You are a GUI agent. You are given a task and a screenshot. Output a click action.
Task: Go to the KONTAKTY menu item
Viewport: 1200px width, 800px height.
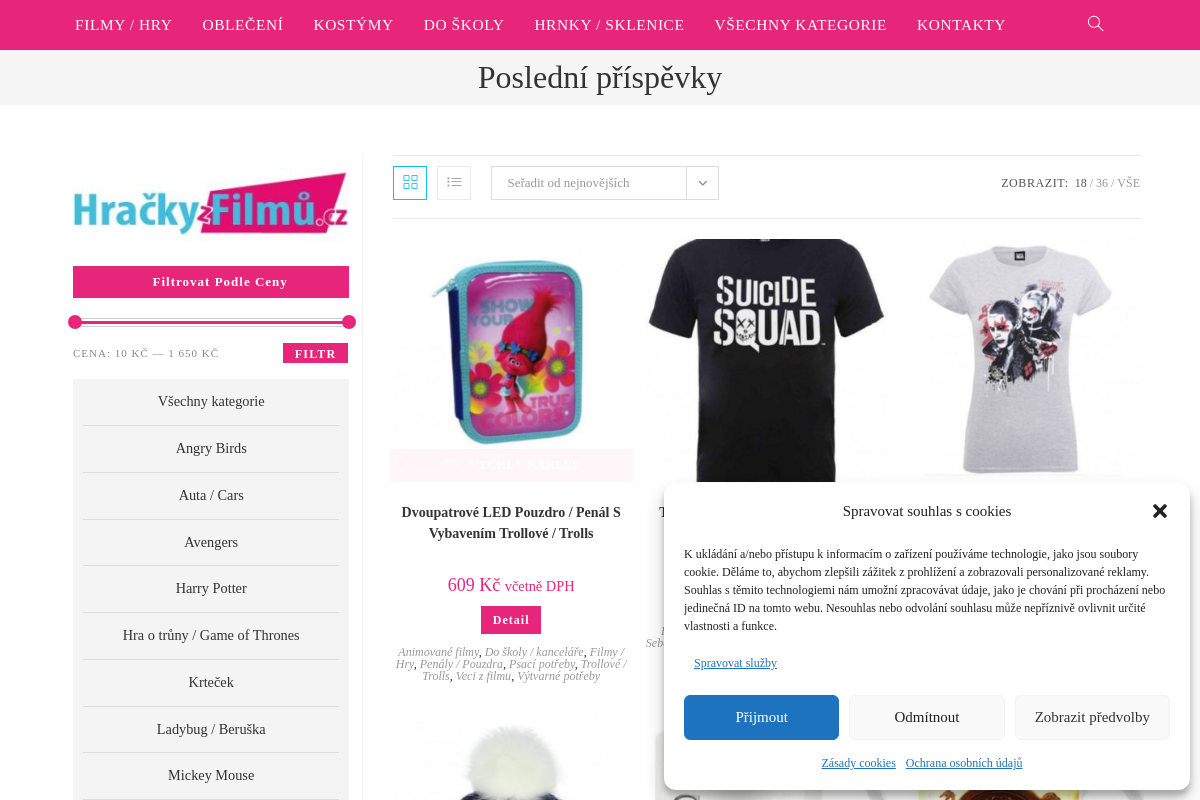[961, 25]
